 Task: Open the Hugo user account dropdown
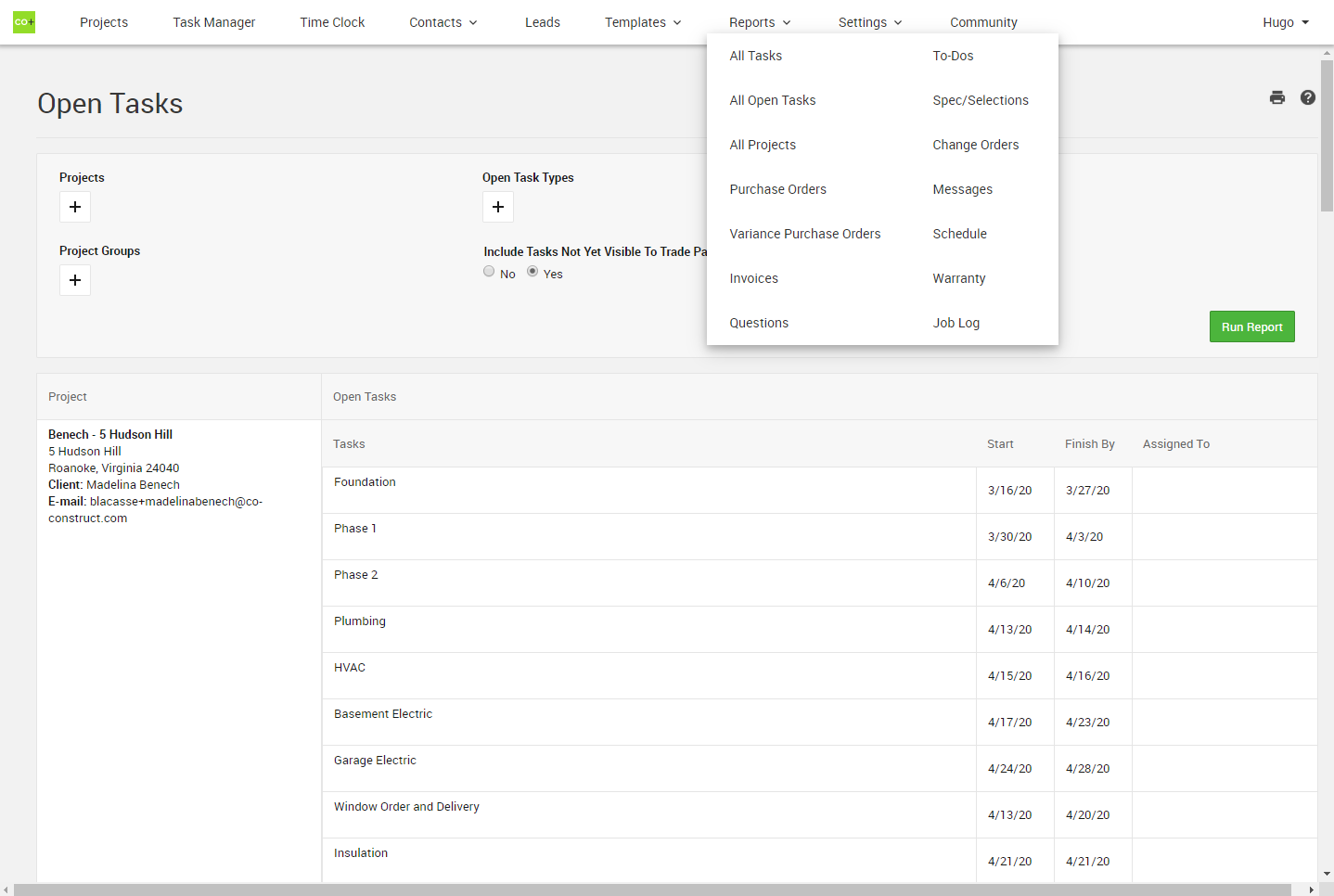(x=1285, y=22)
